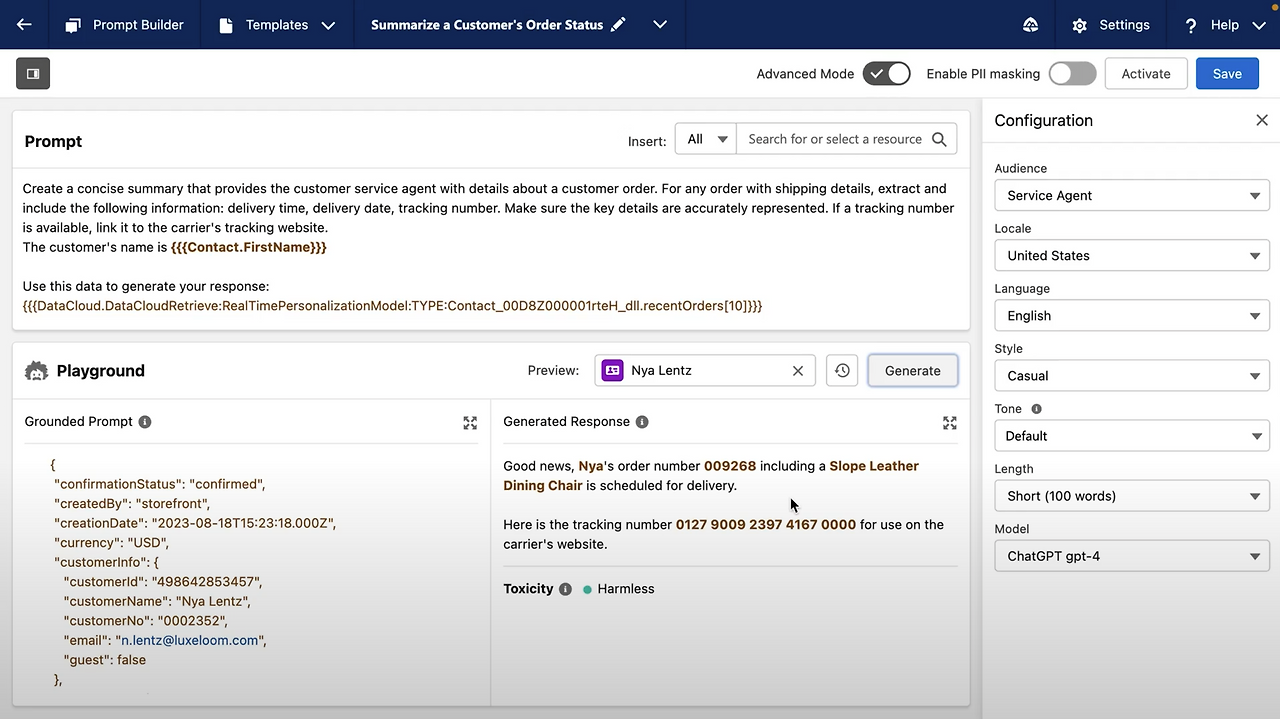Click the cloud upload icon in the header
This screenshot has width=1280, height=719.
(x=1030, y=24)
